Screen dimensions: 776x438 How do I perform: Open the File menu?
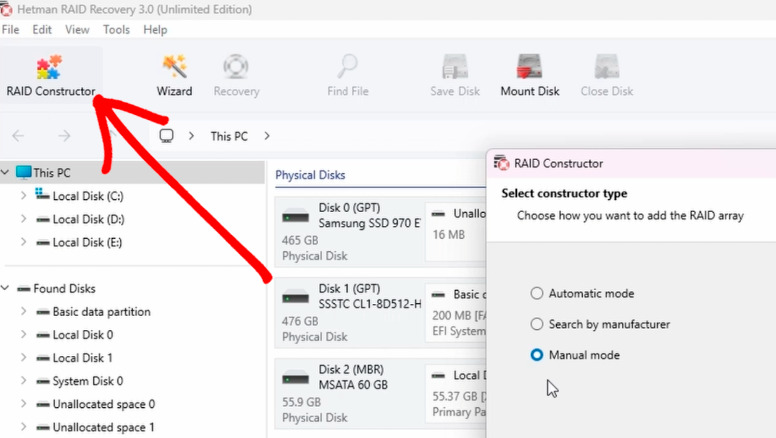(10, 30)
